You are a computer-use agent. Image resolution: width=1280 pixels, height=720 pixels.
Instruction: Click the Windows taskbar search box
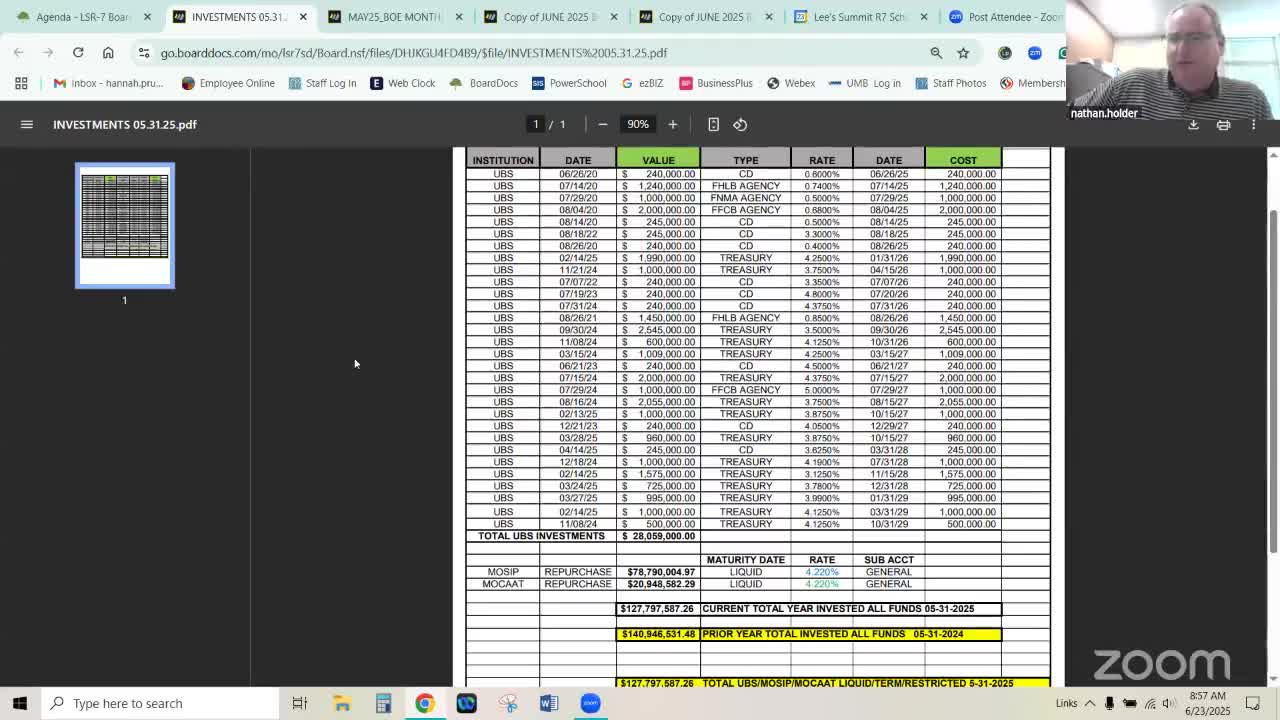tap(160, 703)
